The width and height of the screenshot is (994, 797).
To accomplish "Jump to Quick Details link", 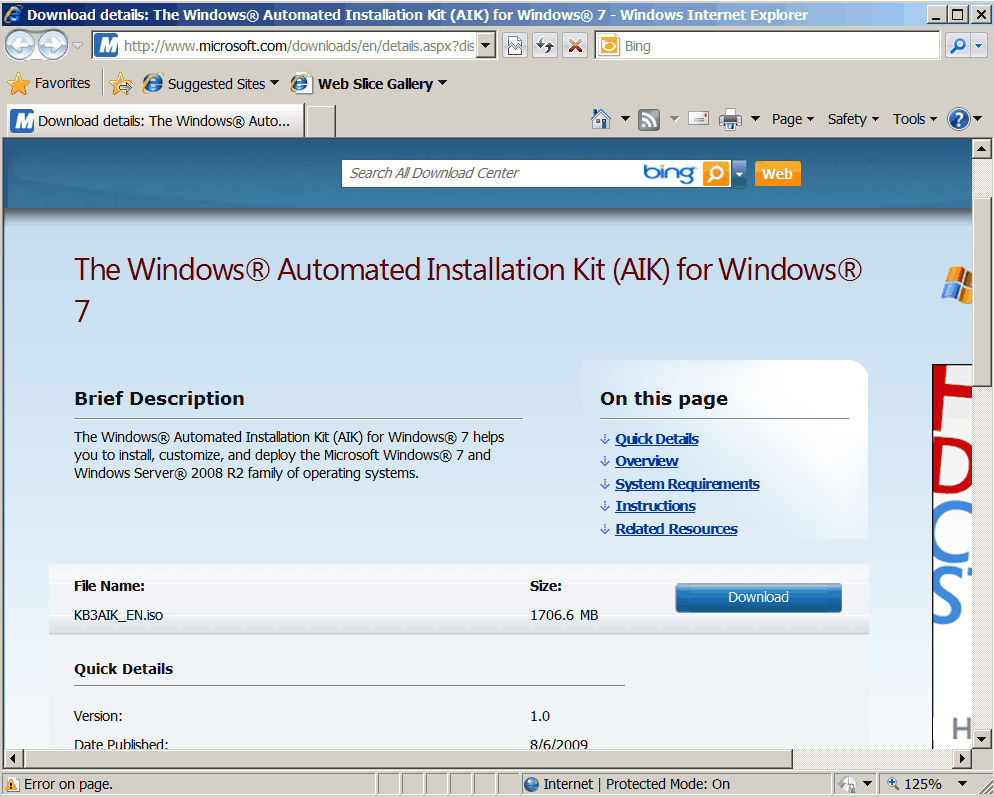I will pos(657,439).
